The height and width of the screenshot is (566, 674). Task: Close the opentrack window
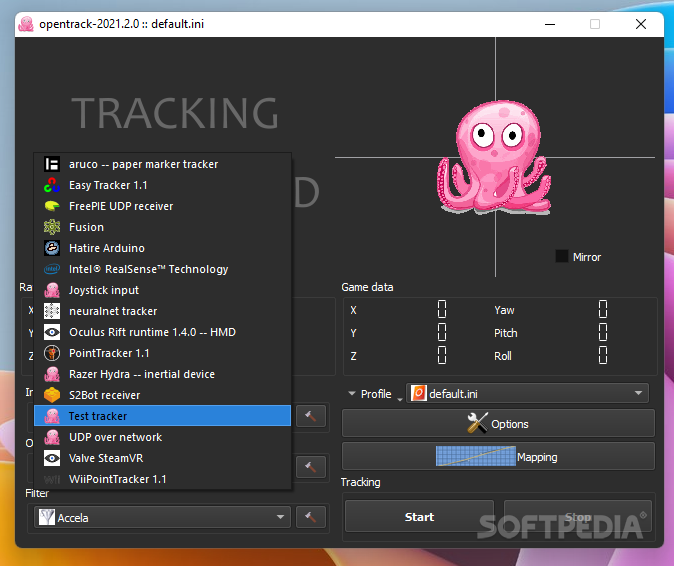[x=641, y=24]
